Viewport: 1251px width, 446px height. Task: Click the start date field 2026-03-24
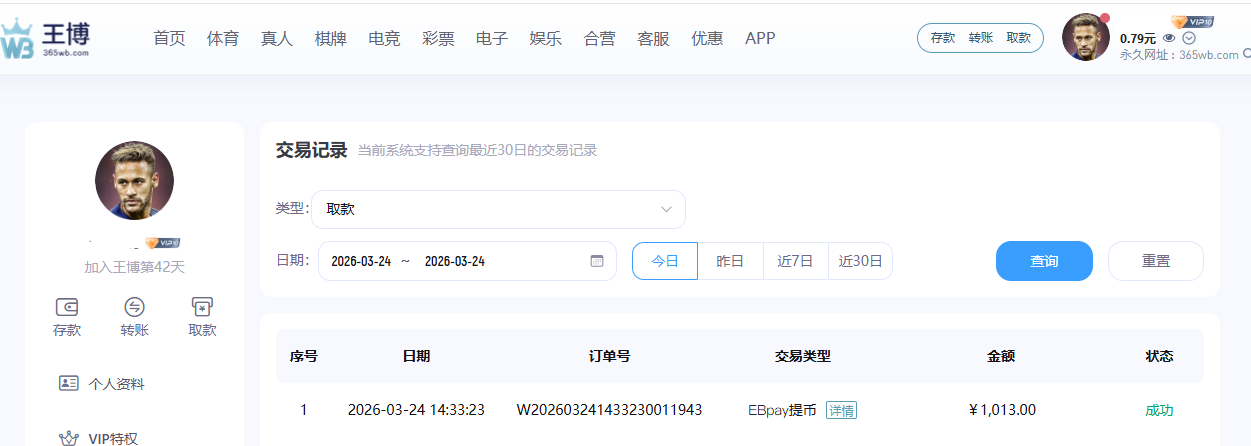click(x=361, y=261)
